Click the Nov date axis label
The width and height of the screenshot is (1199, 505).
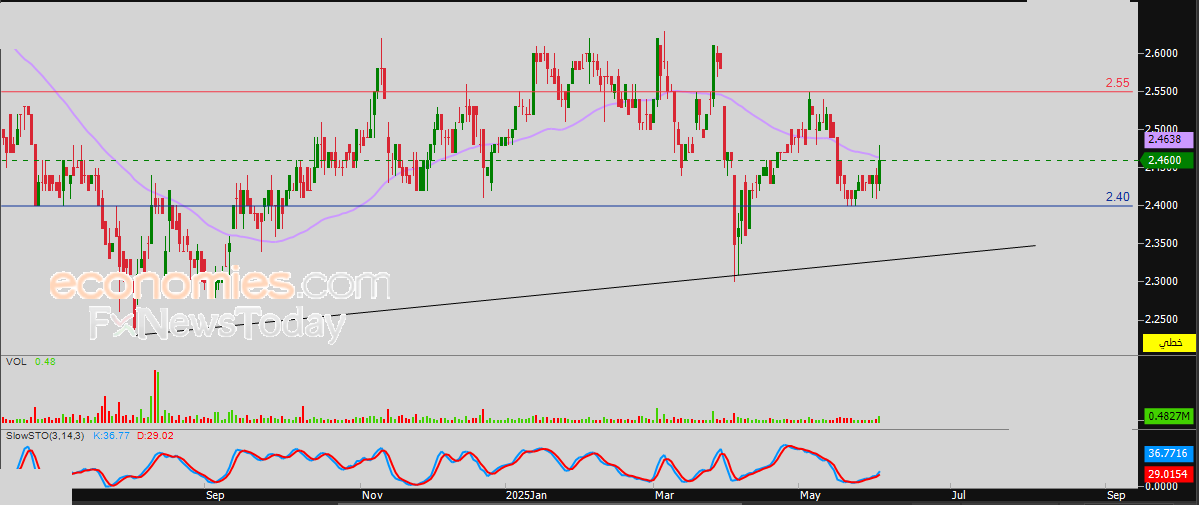372,497
